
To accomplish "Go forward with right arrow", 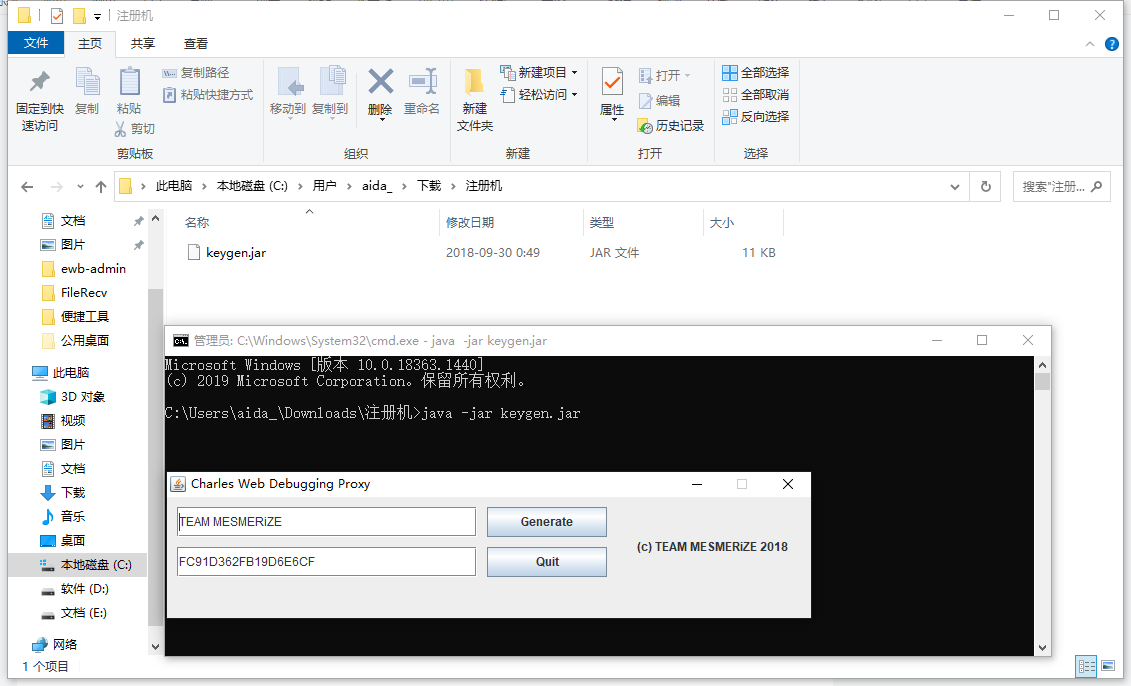I will tap(56, 187).
